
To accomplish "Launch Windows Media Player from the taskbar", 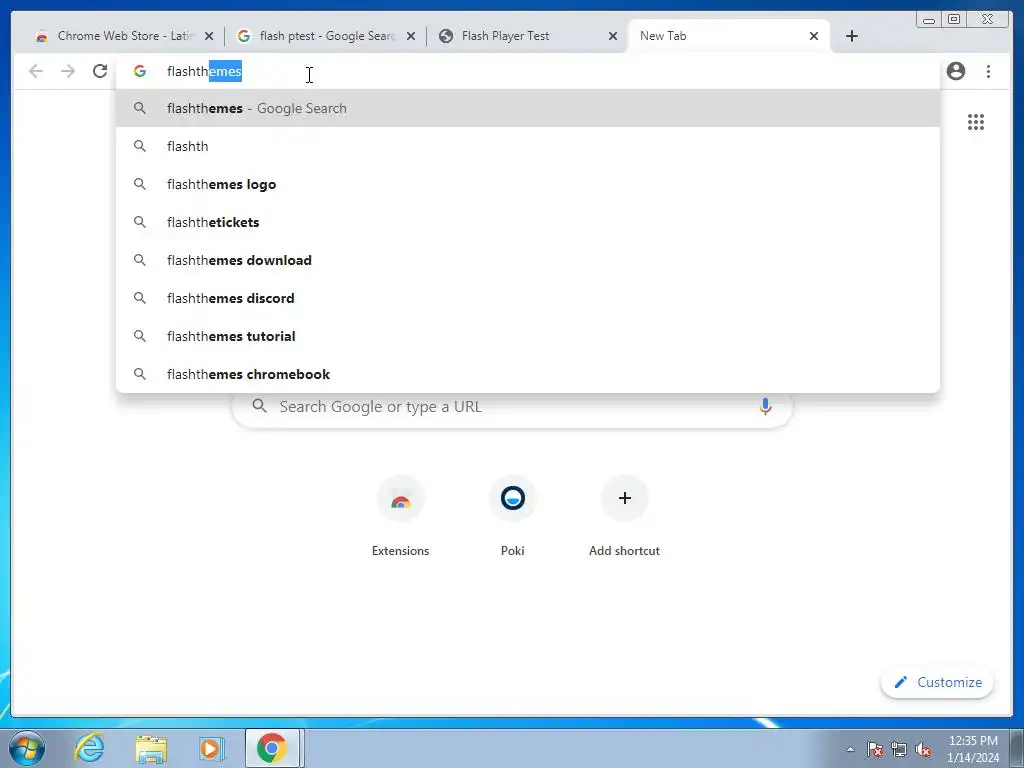I will click(x=212, y=748).
